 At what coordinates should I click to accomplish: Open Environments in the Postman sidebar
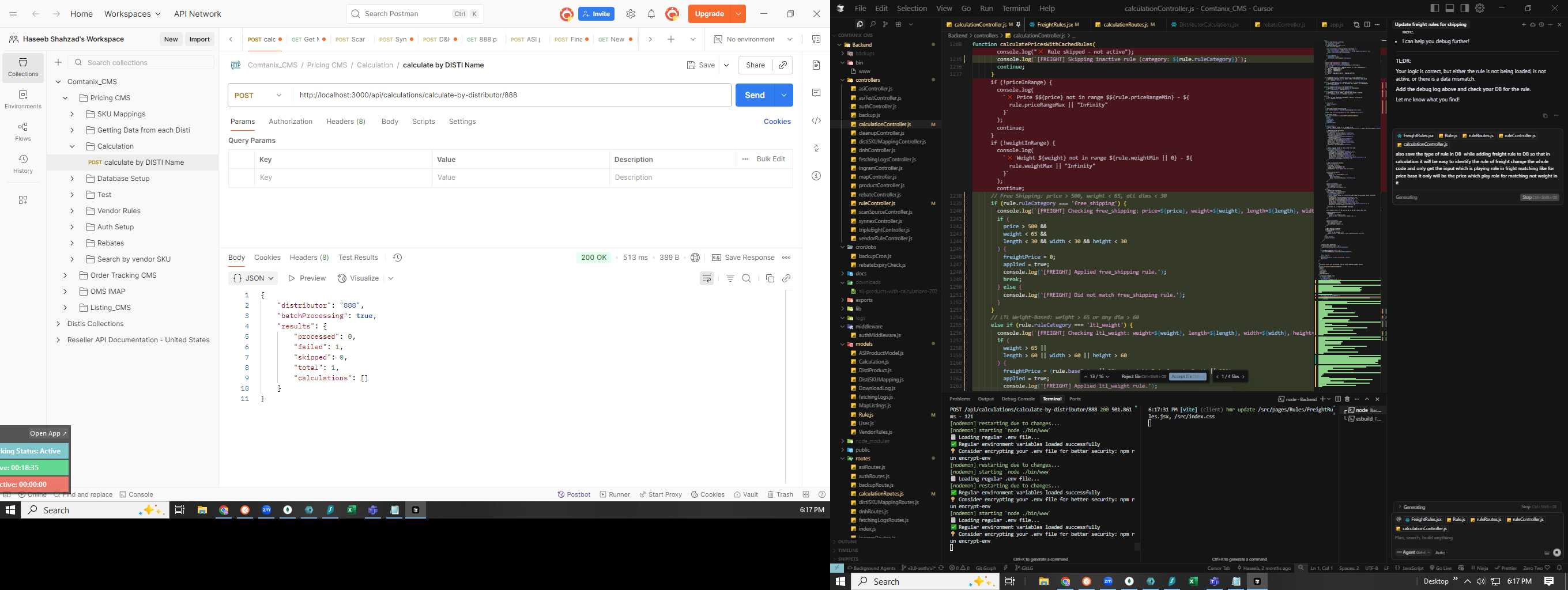tap(23, 100)
